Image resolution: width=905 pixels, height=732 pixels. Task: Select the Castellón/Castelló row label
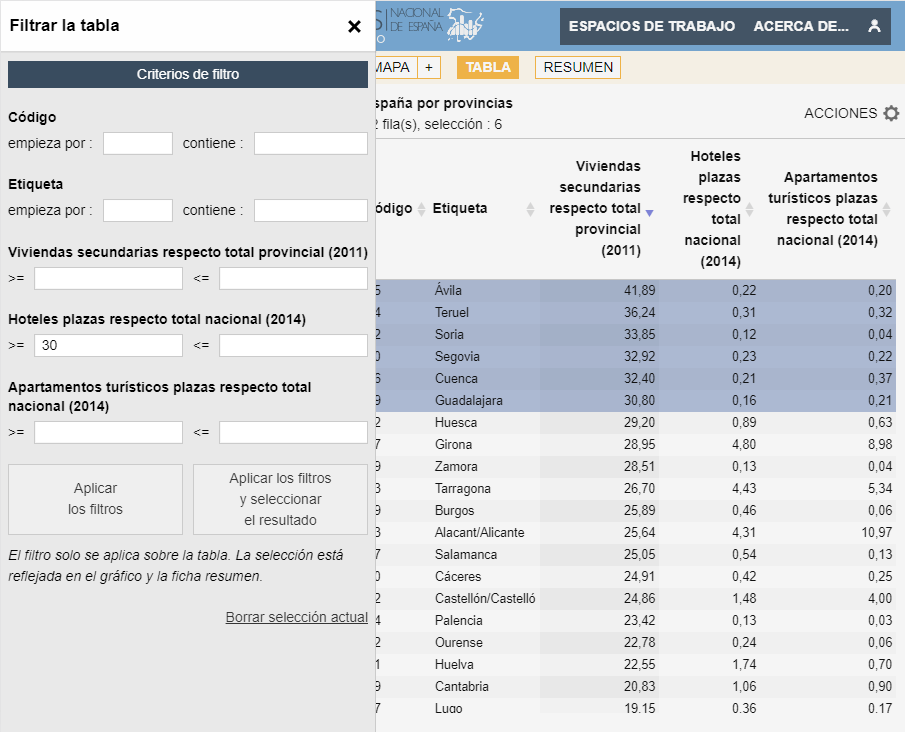coord(485,598)
